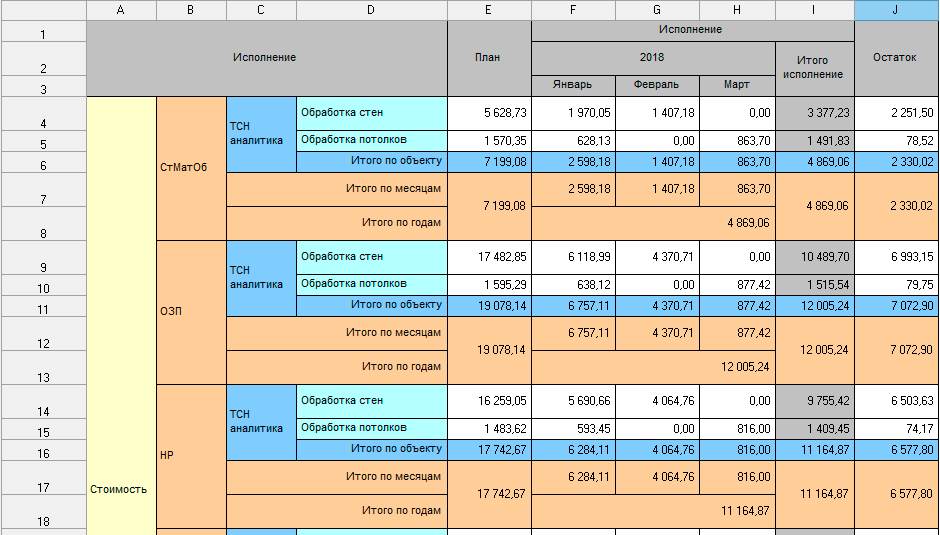Screen dimensions: 940x535
Task: Click the 'Февраль' month header
Action: click(x=657, y=86)
